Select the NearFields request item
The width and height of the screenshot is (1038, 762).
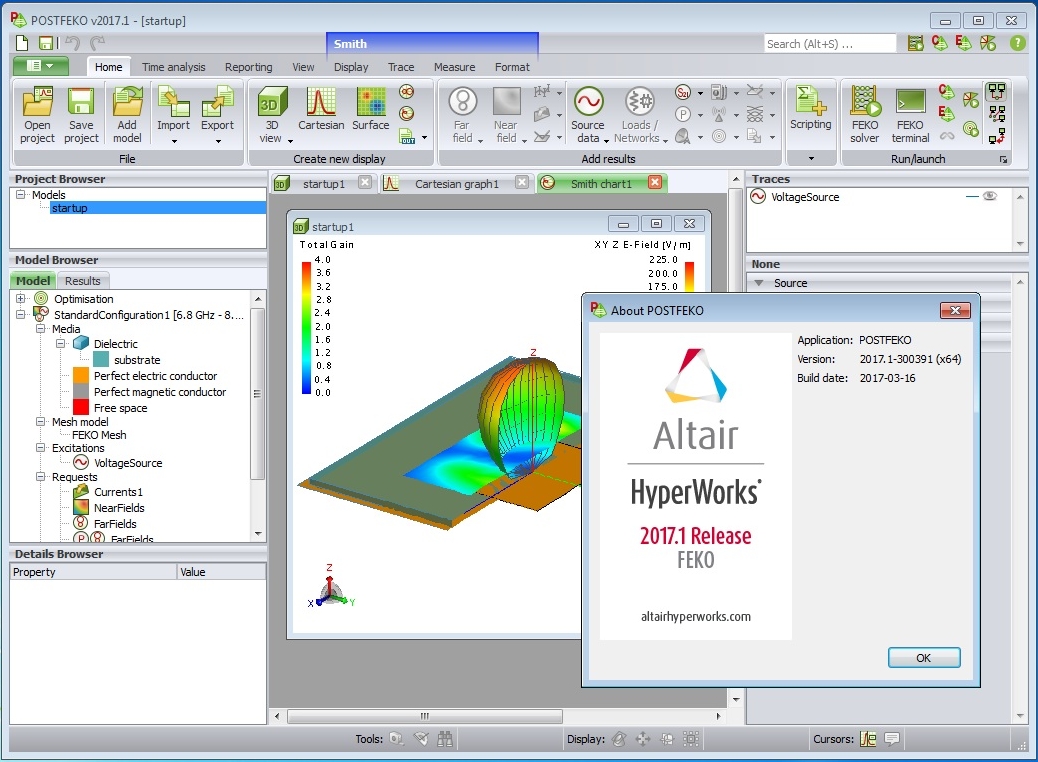[x=119, y=508]
